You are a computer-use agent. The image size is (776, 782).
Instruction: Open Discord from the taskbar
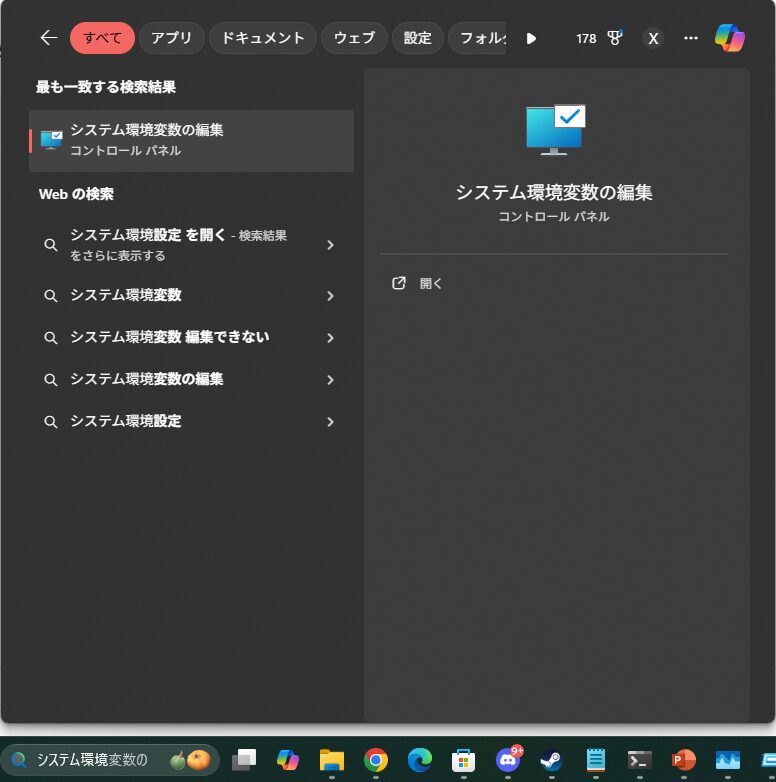pos(508,759)
